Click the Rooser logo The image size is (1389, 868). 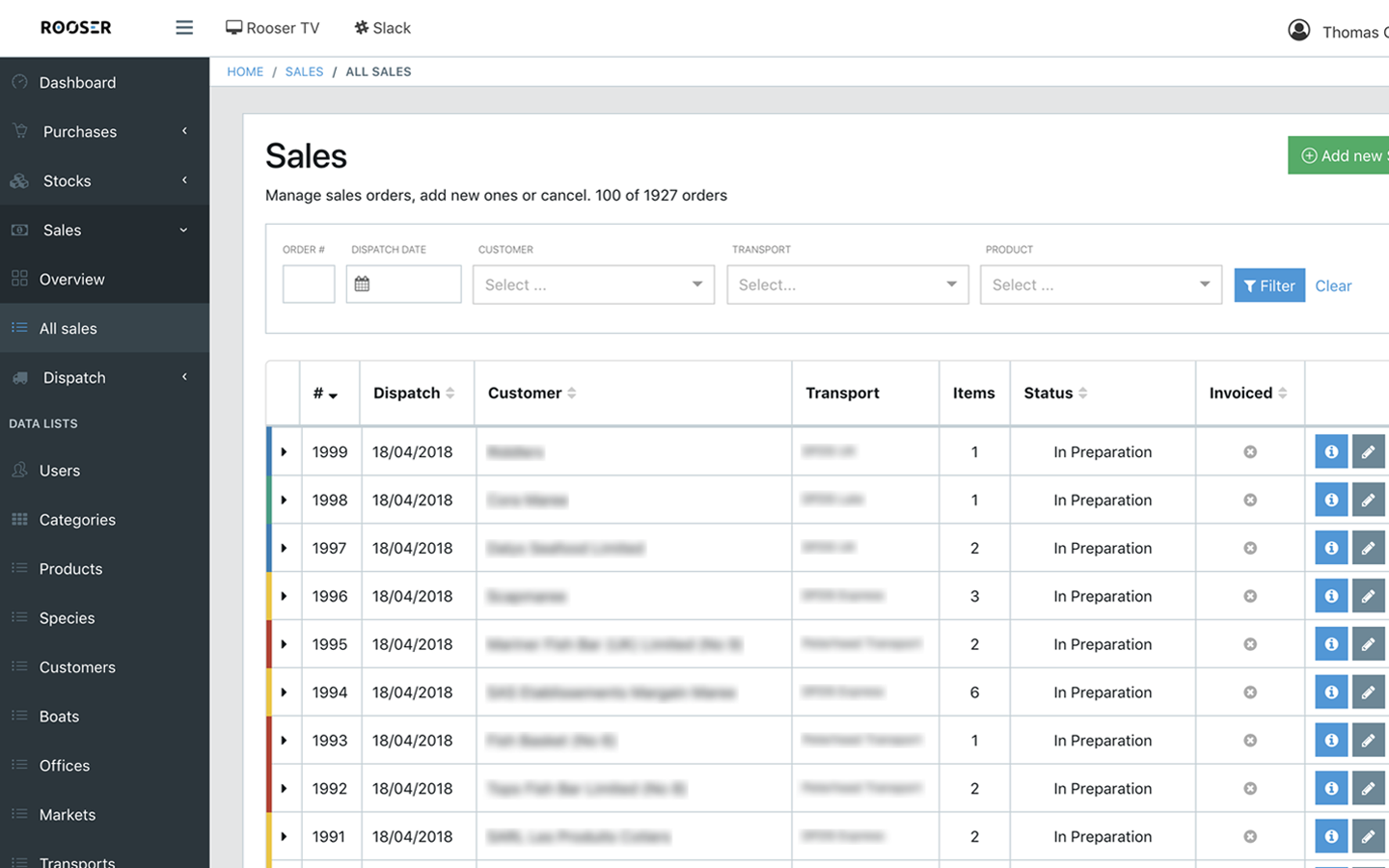(76, 28)
